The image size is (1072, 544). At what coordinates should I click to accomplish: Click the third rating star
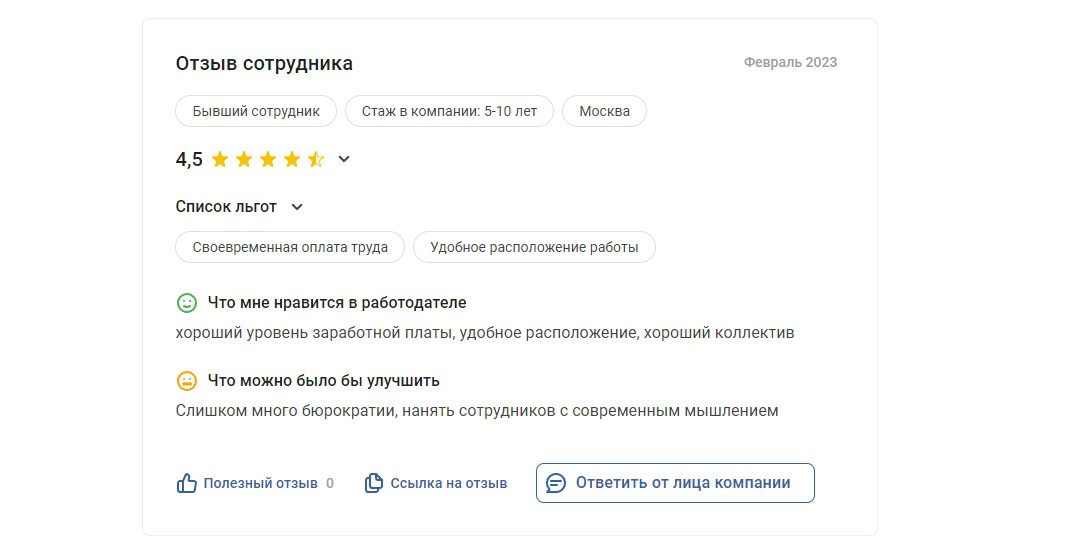(268, 159)
